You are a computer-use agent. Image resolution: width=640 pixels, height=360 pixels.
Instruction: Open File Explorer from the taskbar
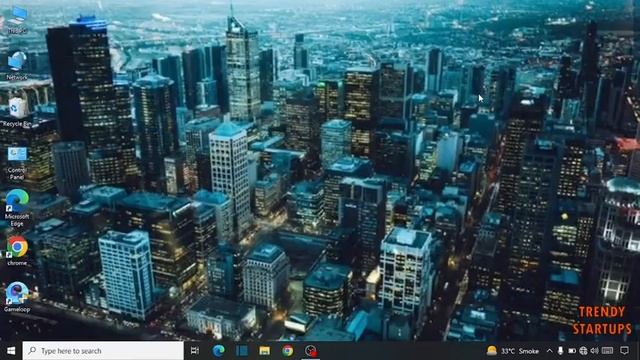264,351
